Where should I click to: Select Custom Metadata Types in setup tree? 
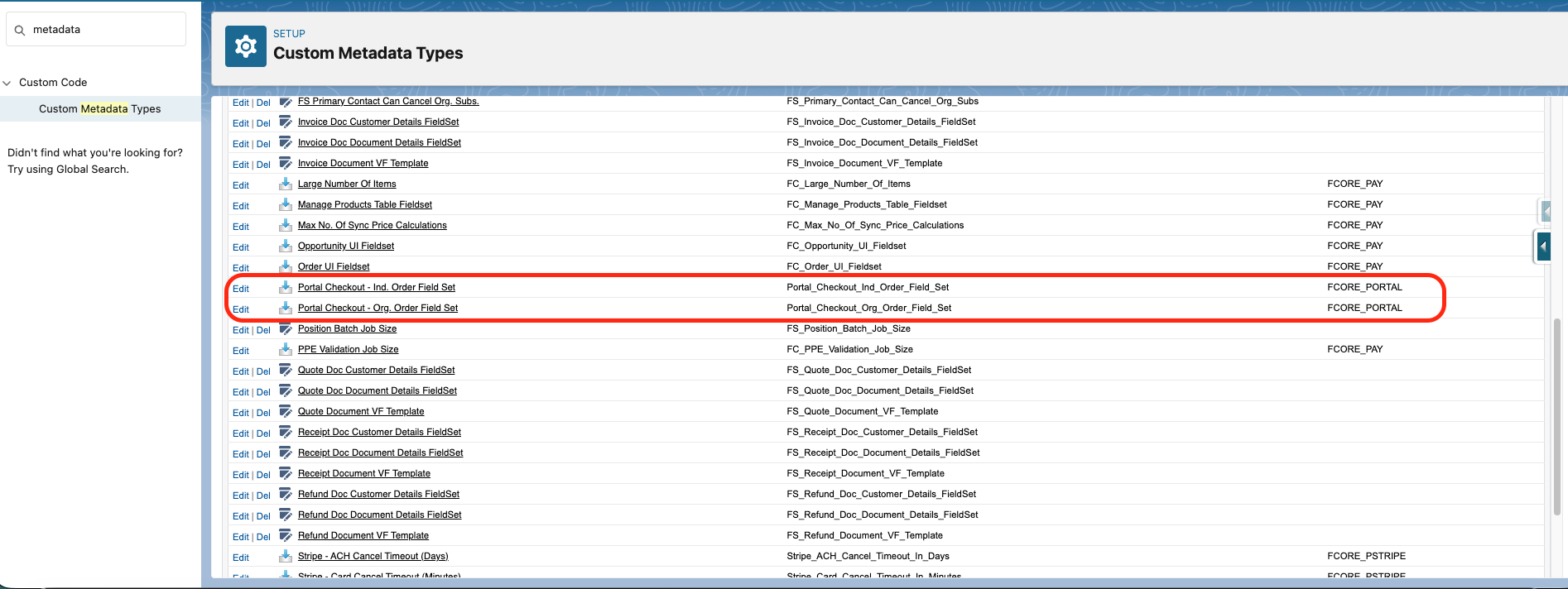[x=100, y=108]
